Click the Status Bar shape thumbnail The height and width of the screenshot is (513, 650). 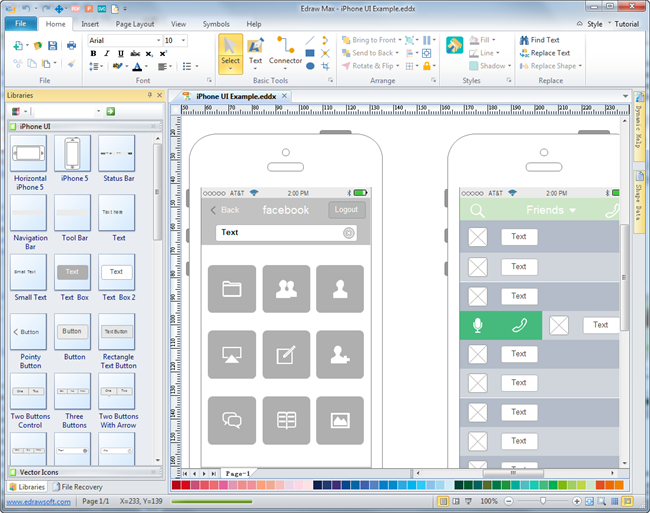coord(116,155)
